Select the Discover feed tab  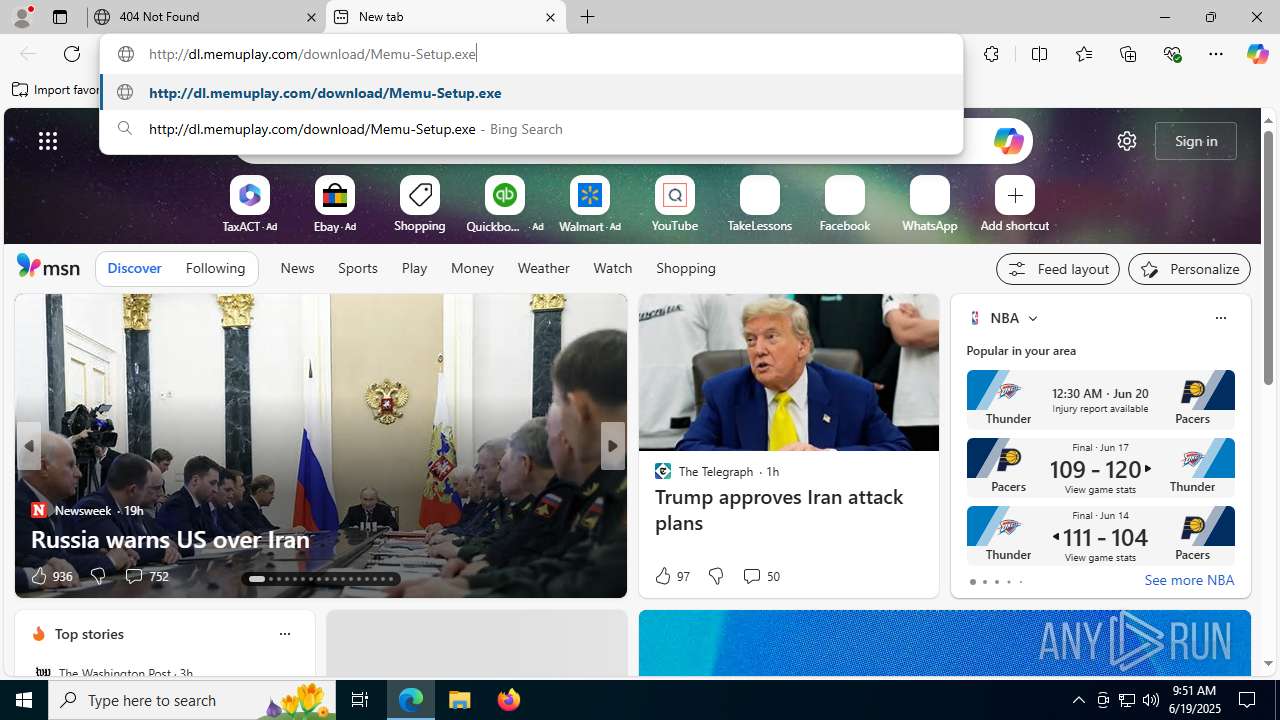tap(134, 268)
